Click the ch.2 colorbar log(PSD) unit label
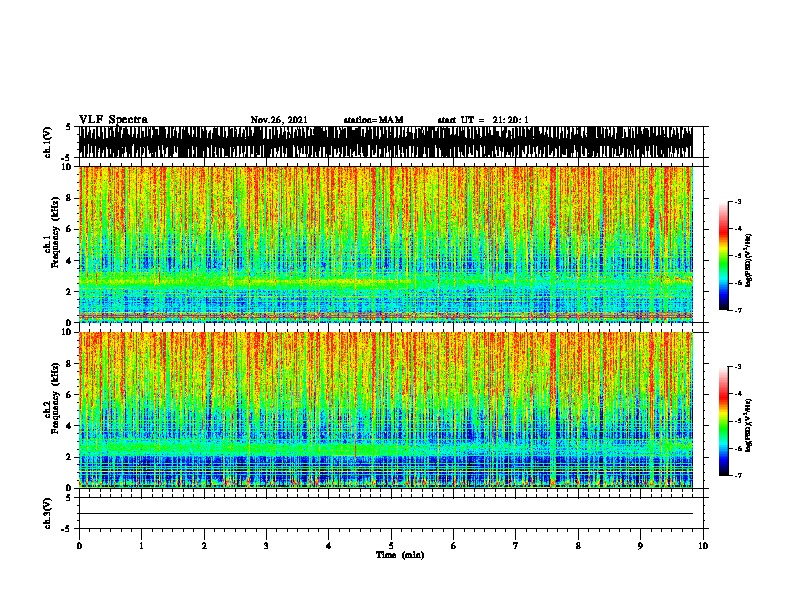The width and height of the screenshot is (792, 612). coord(749,425)
